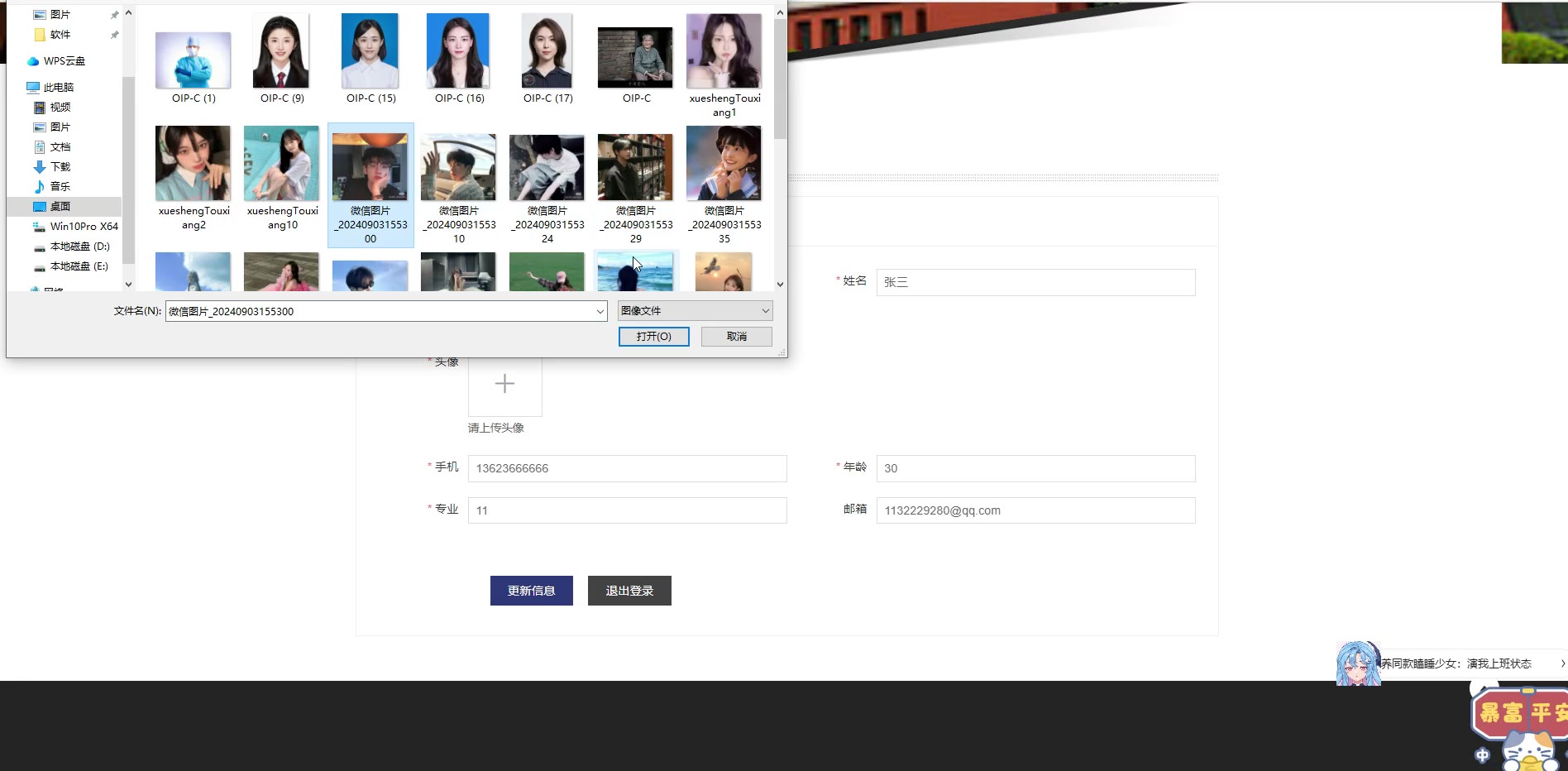Open WPS云盘 in the navigation pane

pos(64,61)
